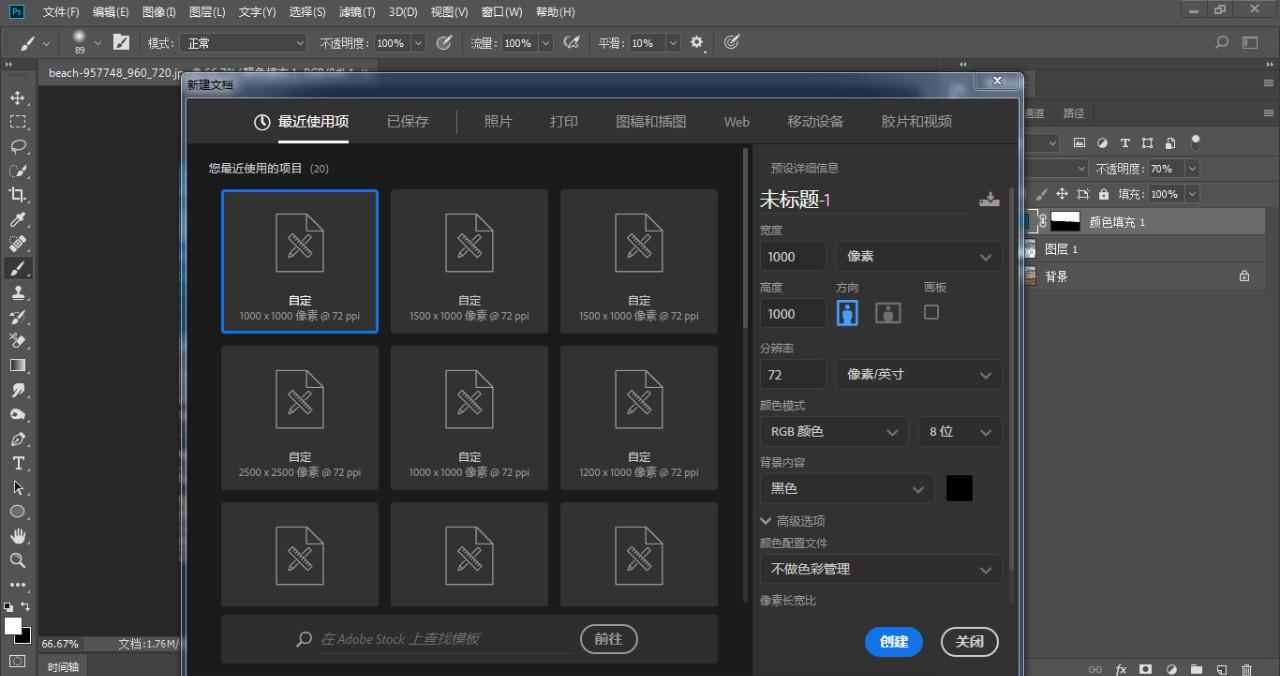Open the 路径 panel tab
Image resolution: width=1280 pixels, height=676 pixels.
click(x=1073, y=113)
